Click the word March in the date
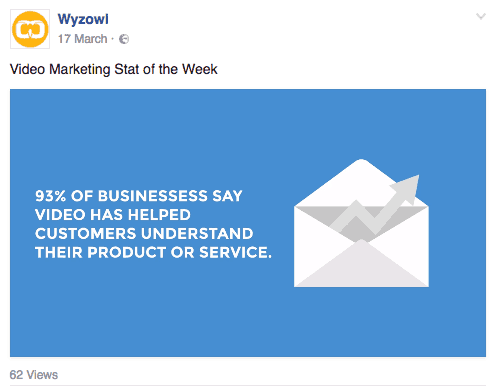496x387 pixels. pos(91,39)
